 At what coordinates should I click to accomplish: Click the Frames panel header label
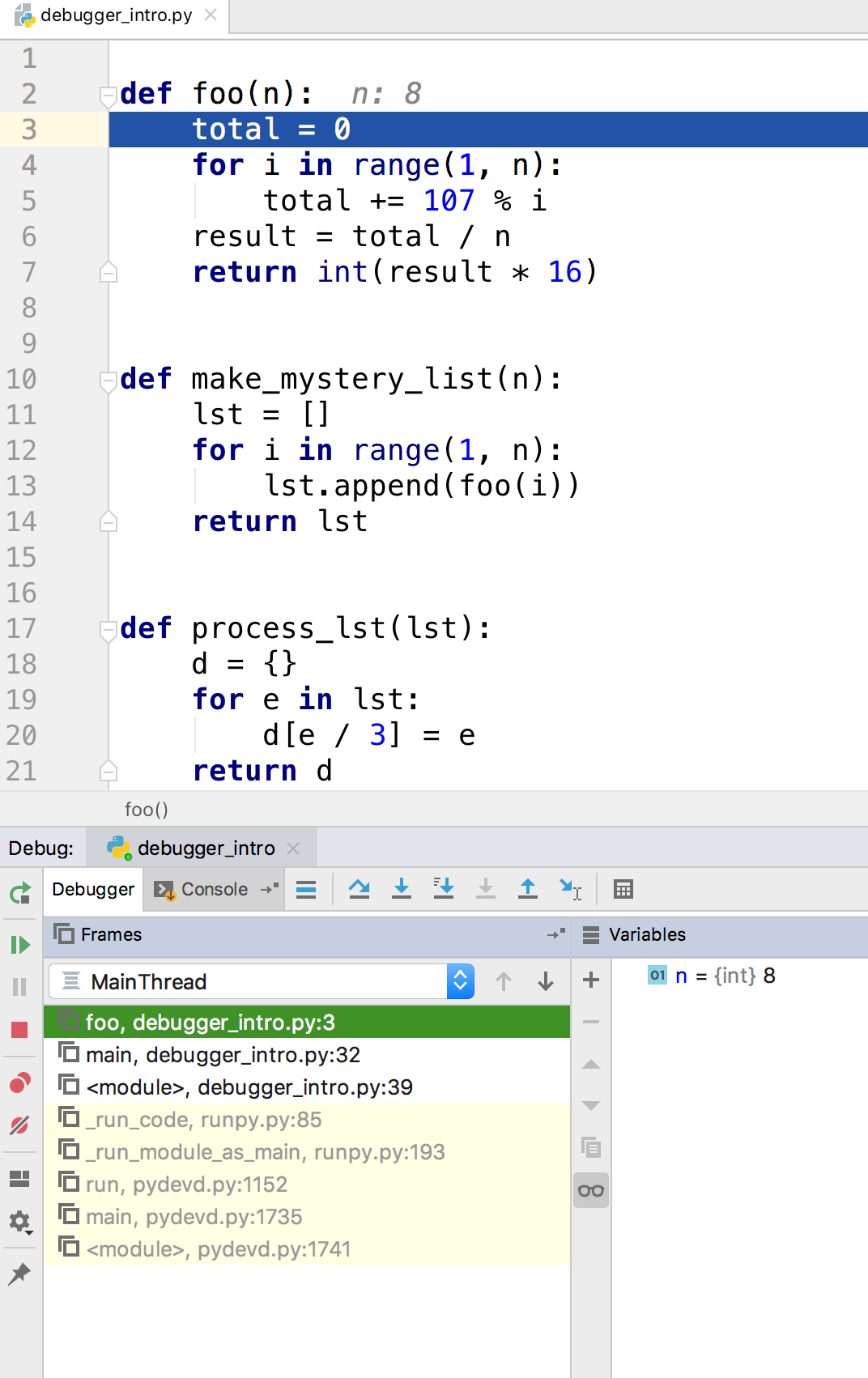(111, 934)
